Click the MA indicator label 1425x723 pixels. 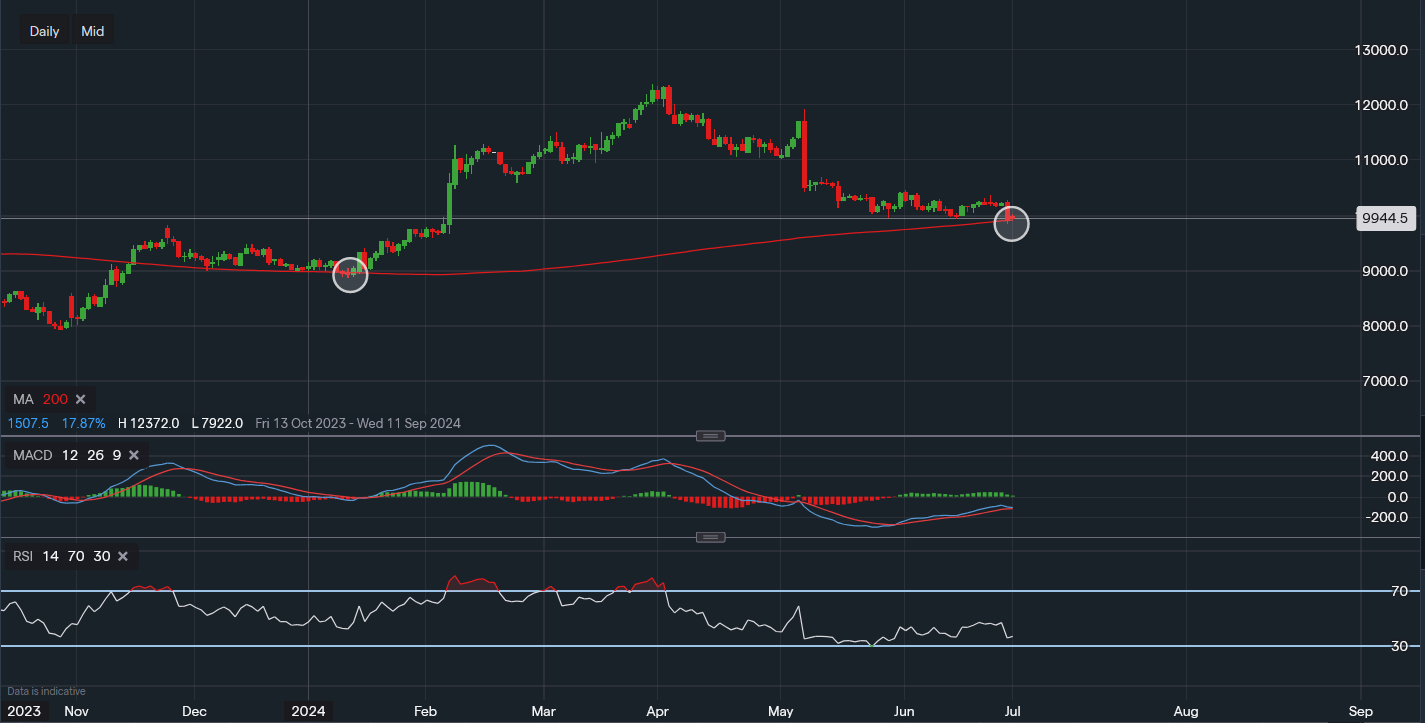(23, 399)
